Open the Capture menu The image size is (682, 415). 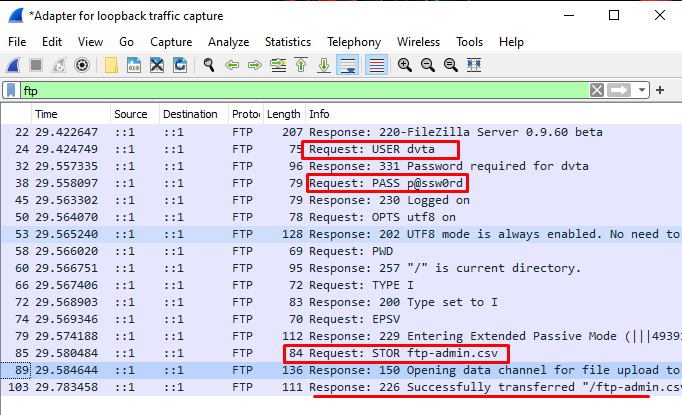point(171,42)
